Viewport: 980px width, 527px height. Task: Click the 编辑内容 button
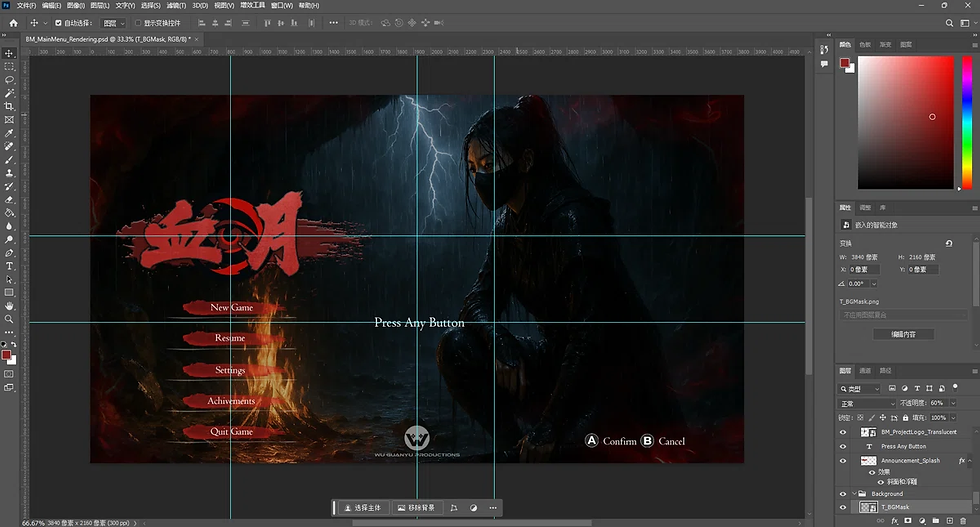click(903, 334)
